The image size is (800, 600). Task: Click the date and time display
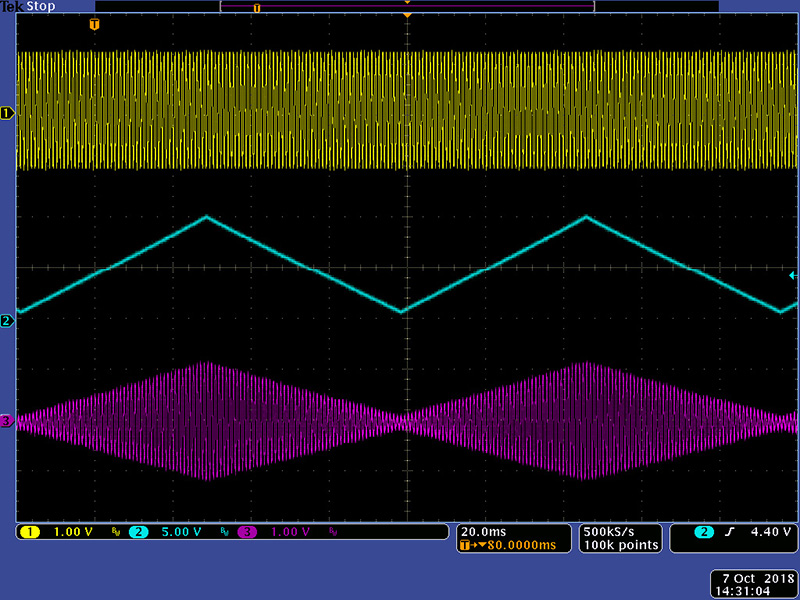click(x=752, y=584)
